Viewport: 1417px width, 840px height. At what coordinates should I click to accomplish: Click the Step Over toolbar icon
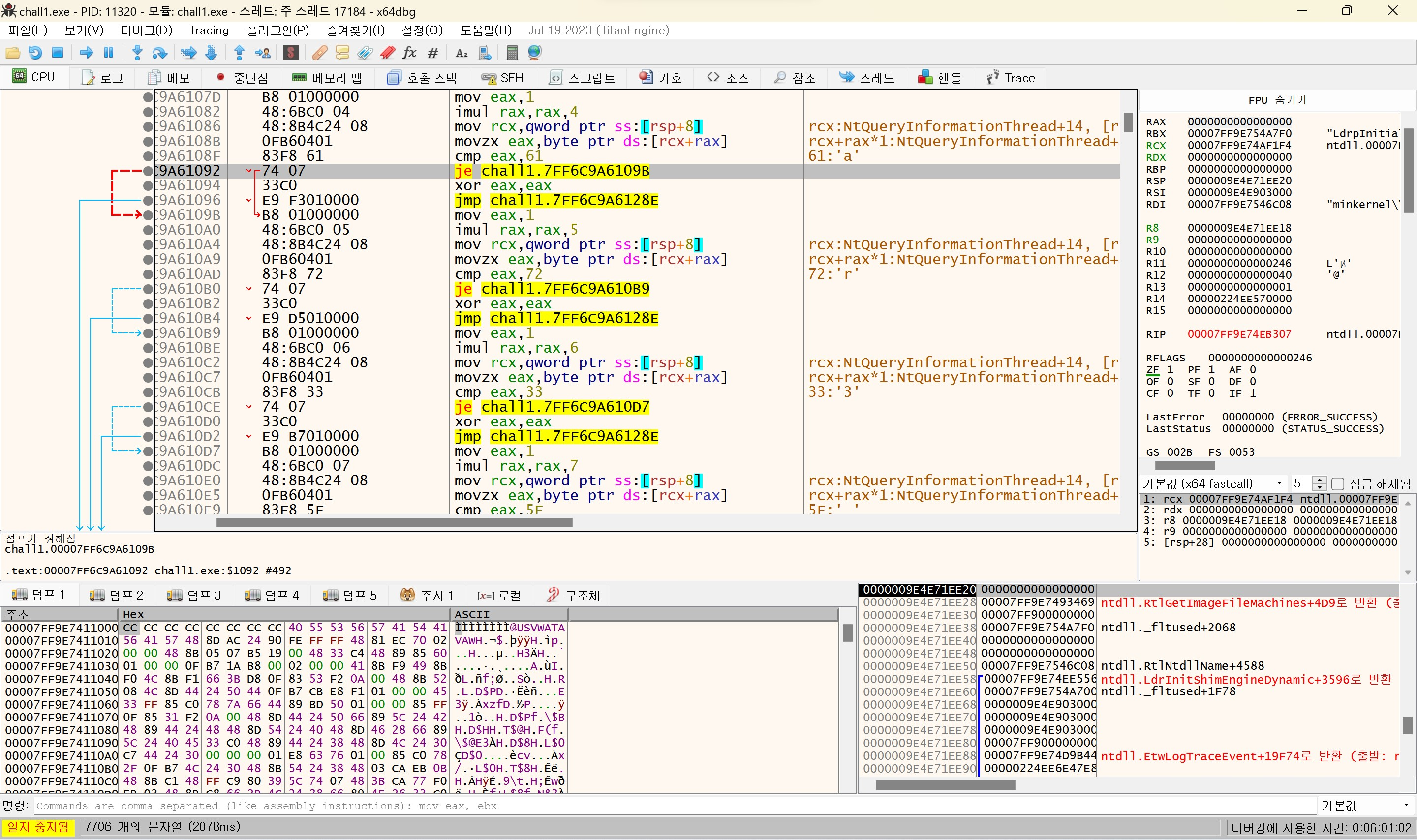[159, 53]
